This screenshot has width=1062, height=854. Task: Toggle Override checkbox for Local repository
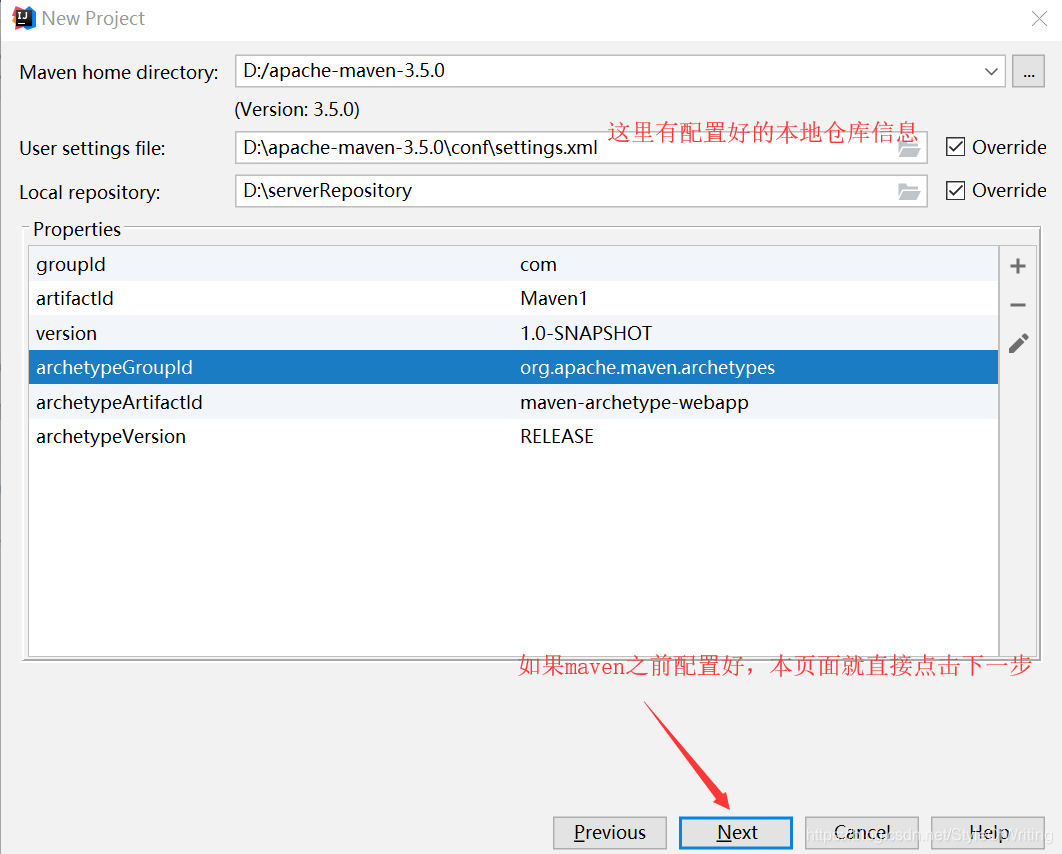[955, 190]
